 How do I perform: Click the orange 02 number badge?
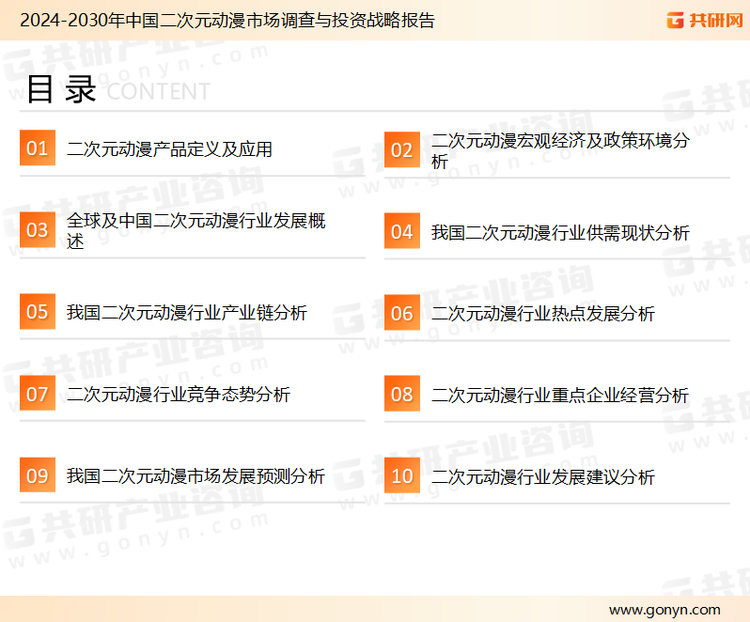(402, 150)
